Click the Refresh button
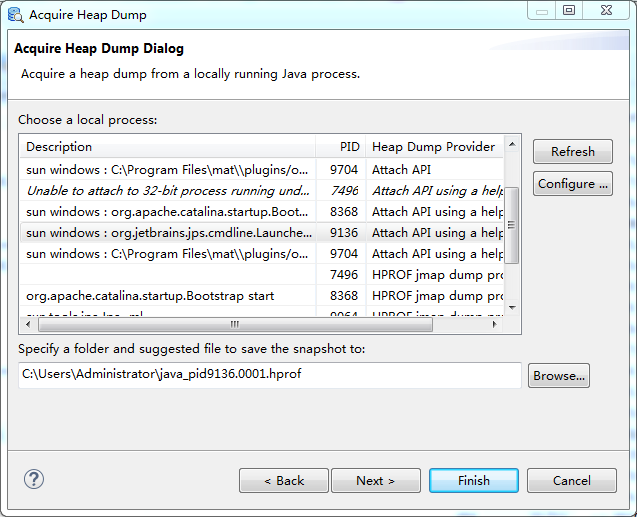Viewport: 637px width, 517px height. (572, 151)
